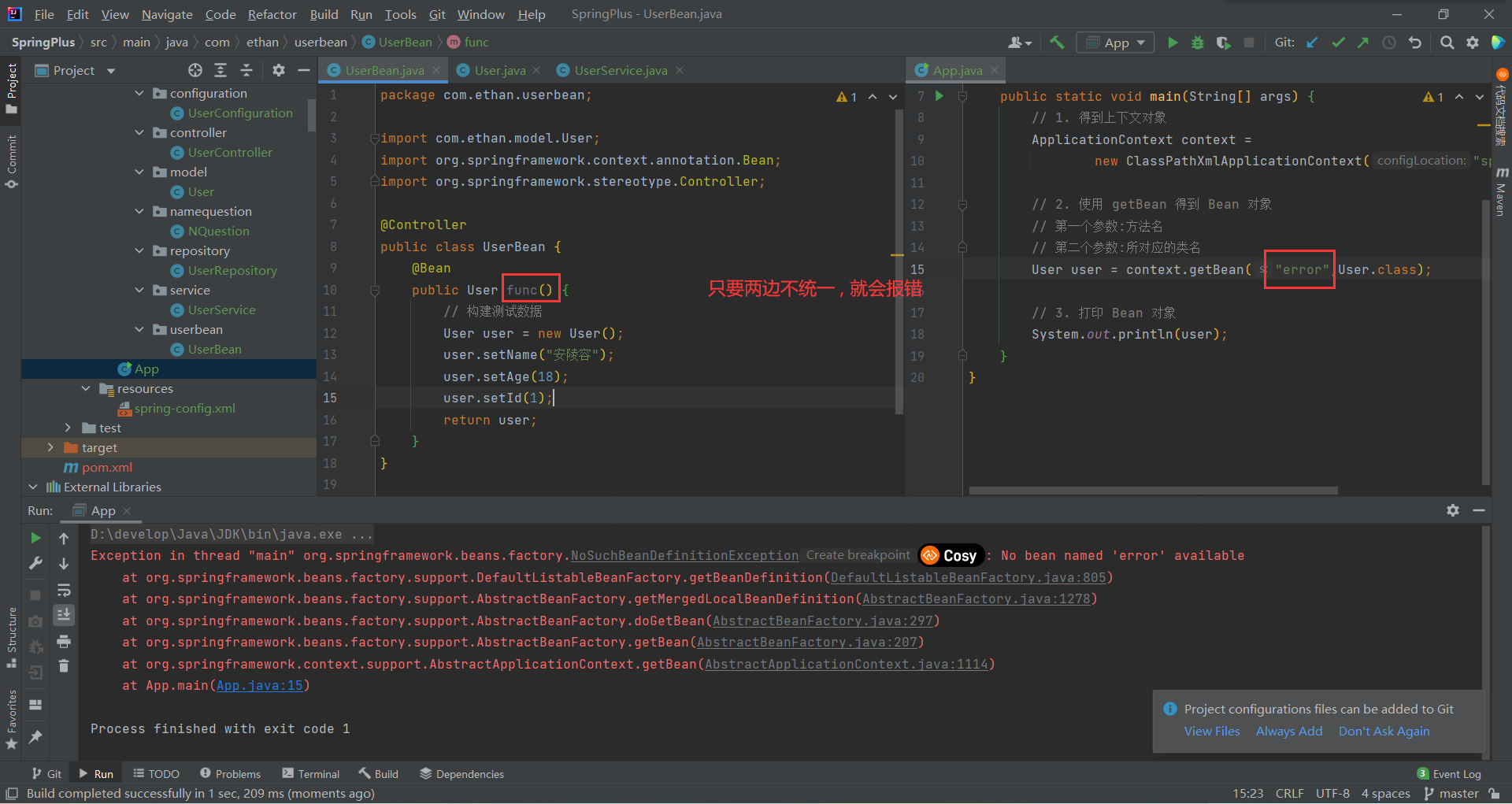Click master branch in status bar
The width and height of the screenshot is (1512, 804).
pos(1451,793)
